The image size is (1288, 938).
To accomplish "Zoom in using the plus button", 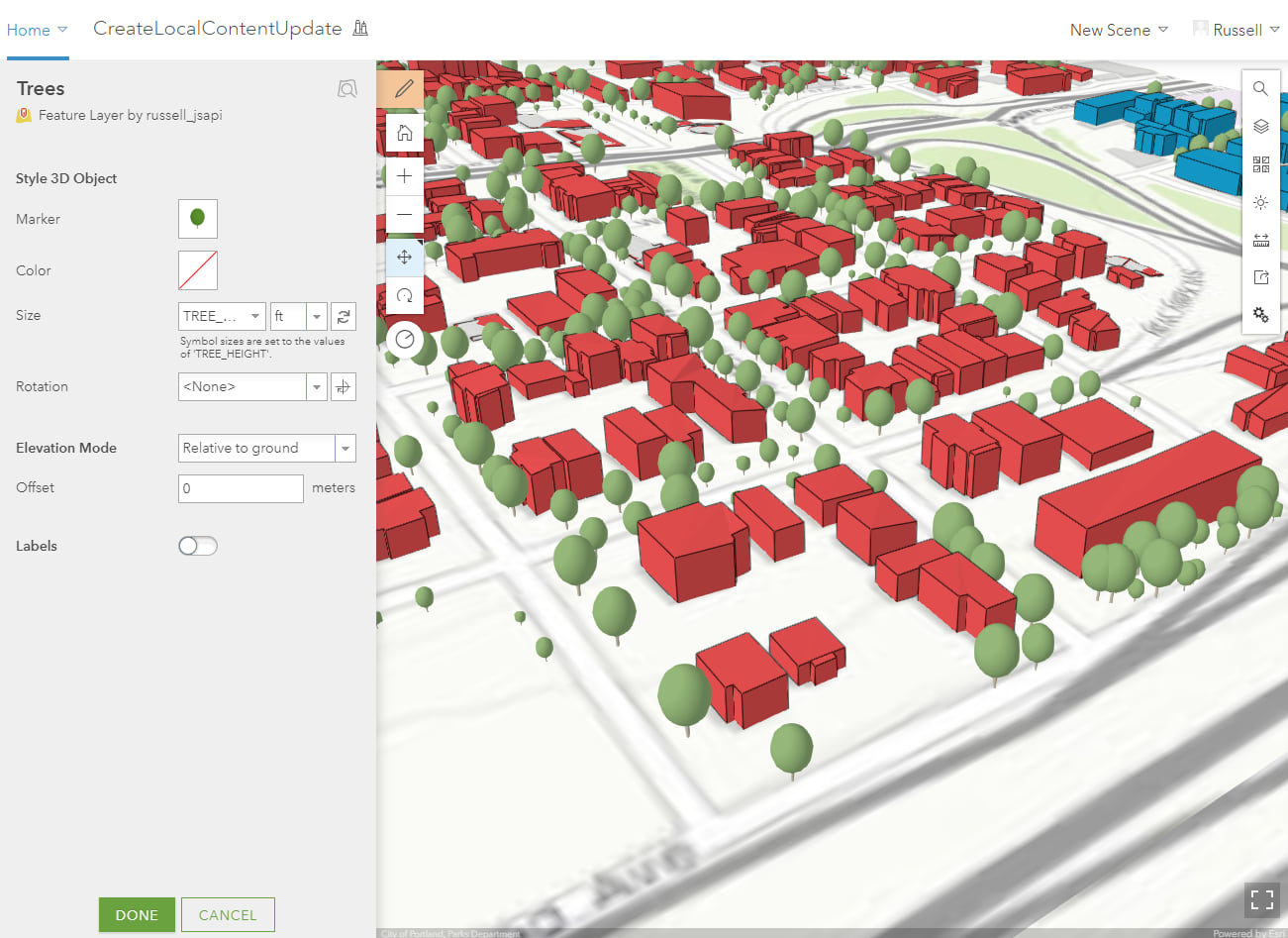I will click(404, 176).
